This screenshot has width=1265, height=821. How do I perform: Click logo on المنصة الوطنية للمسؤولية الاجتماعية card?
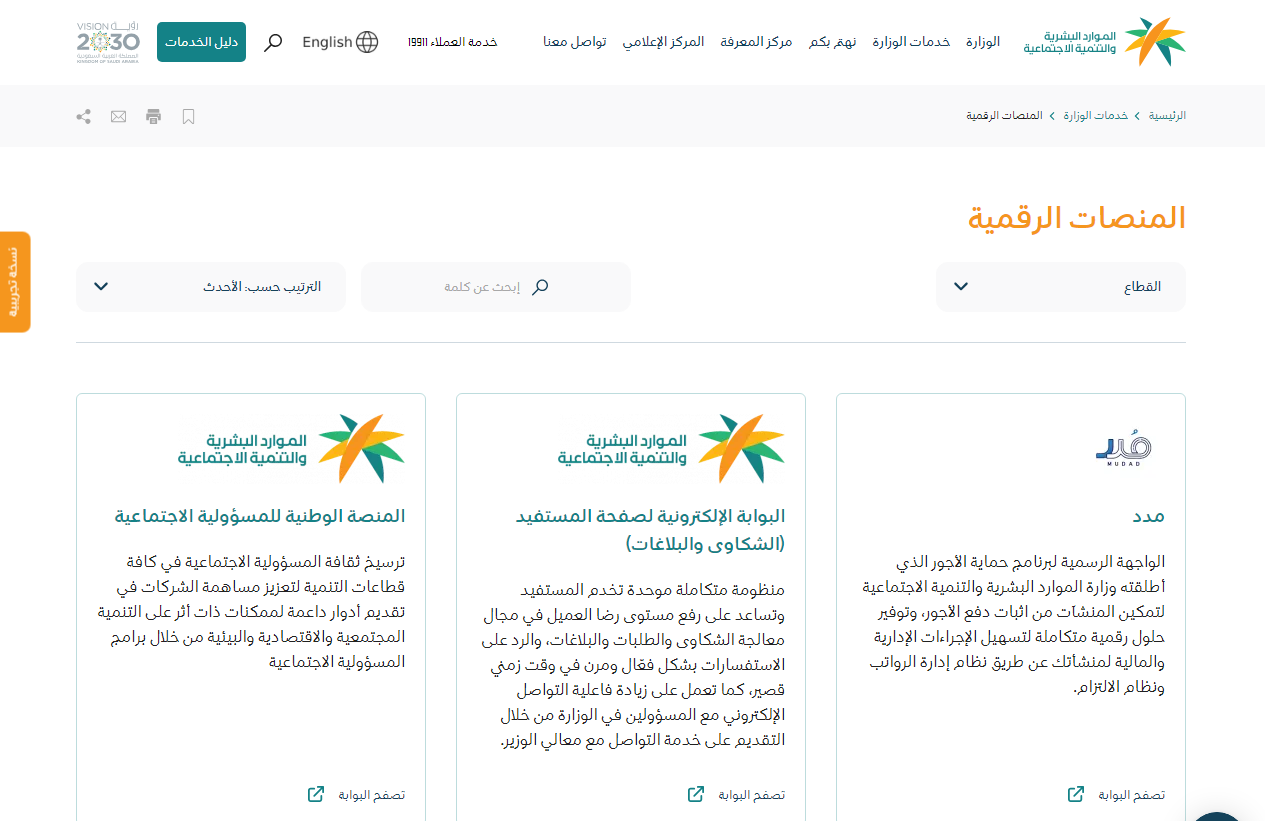pyautogui.click(x=291, y=449)
